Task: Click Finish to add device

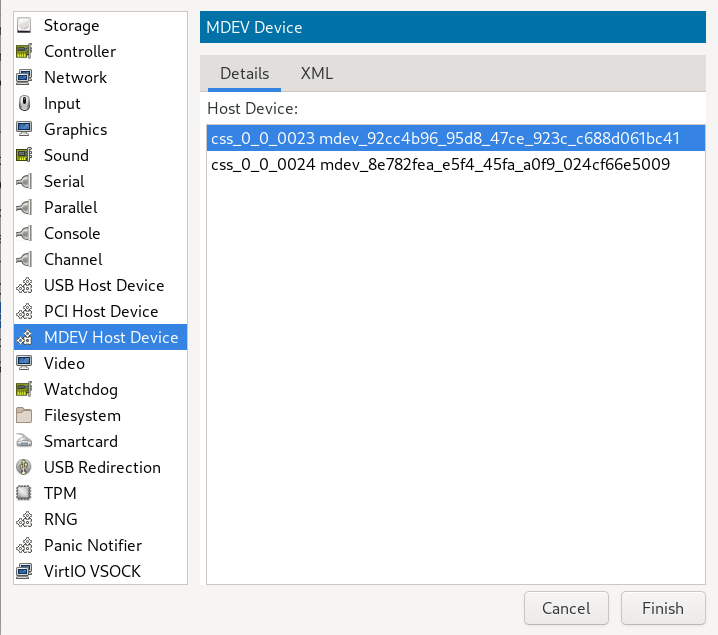Action: point(663,608)
